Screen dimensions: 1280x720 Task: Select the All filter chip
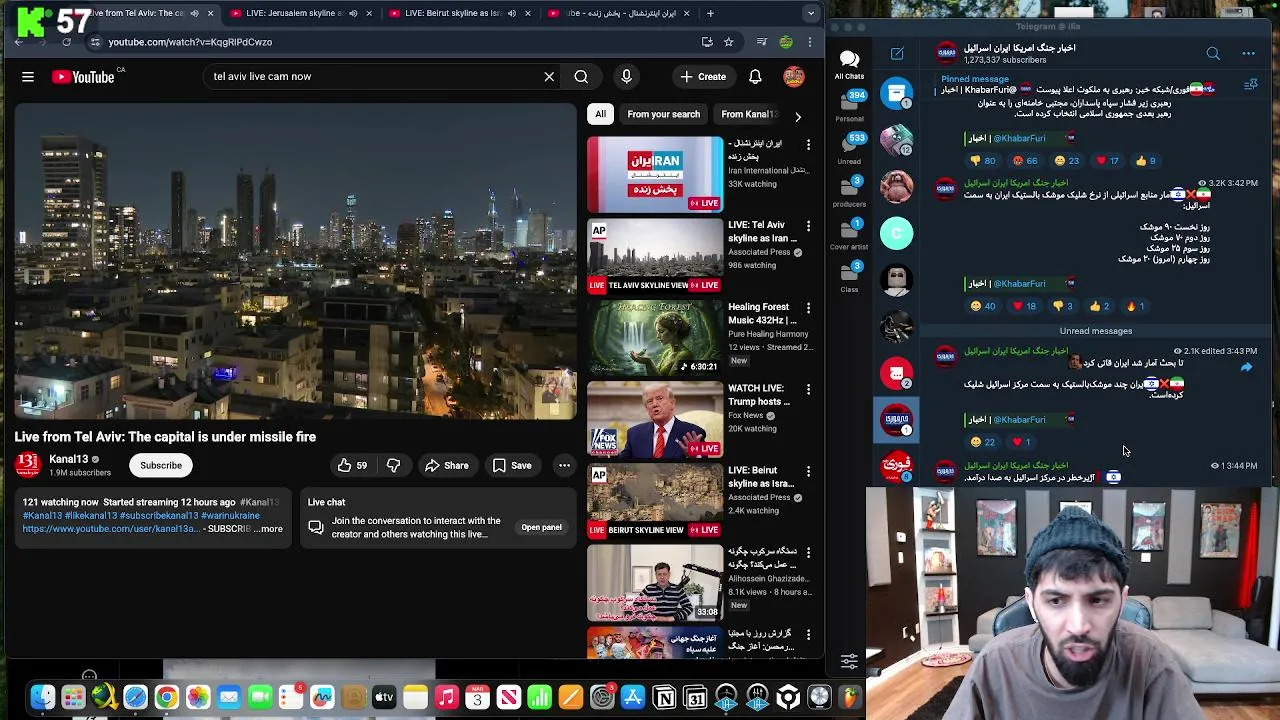(x=600, y=114)
